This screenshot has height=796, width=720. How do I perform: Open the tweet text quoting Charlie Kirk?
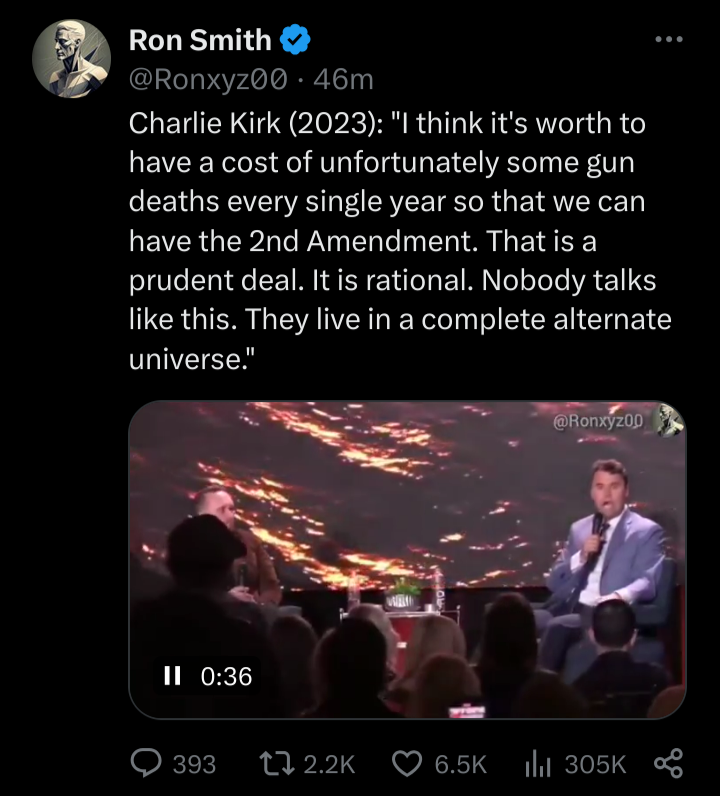[400, 241]
